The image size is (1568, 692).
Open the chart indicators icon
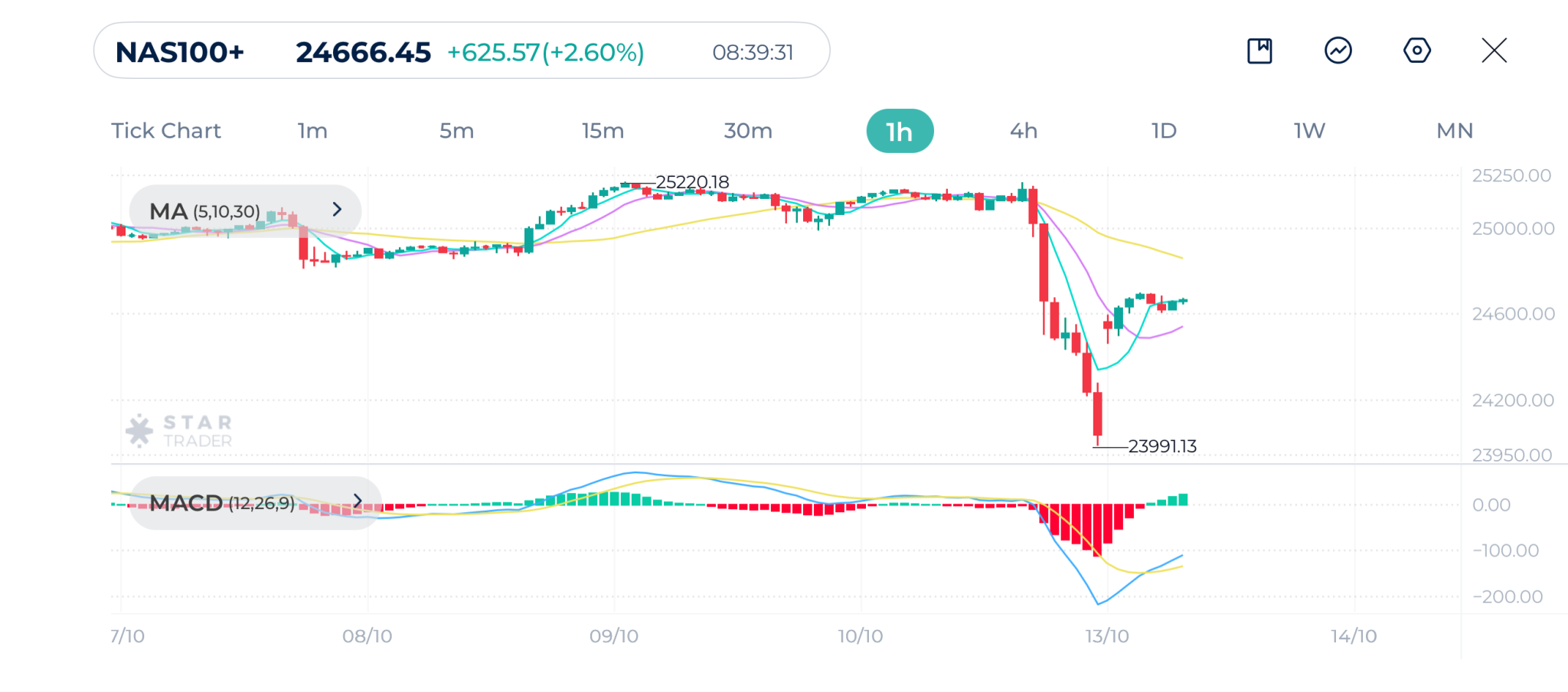coord(1338,51)
